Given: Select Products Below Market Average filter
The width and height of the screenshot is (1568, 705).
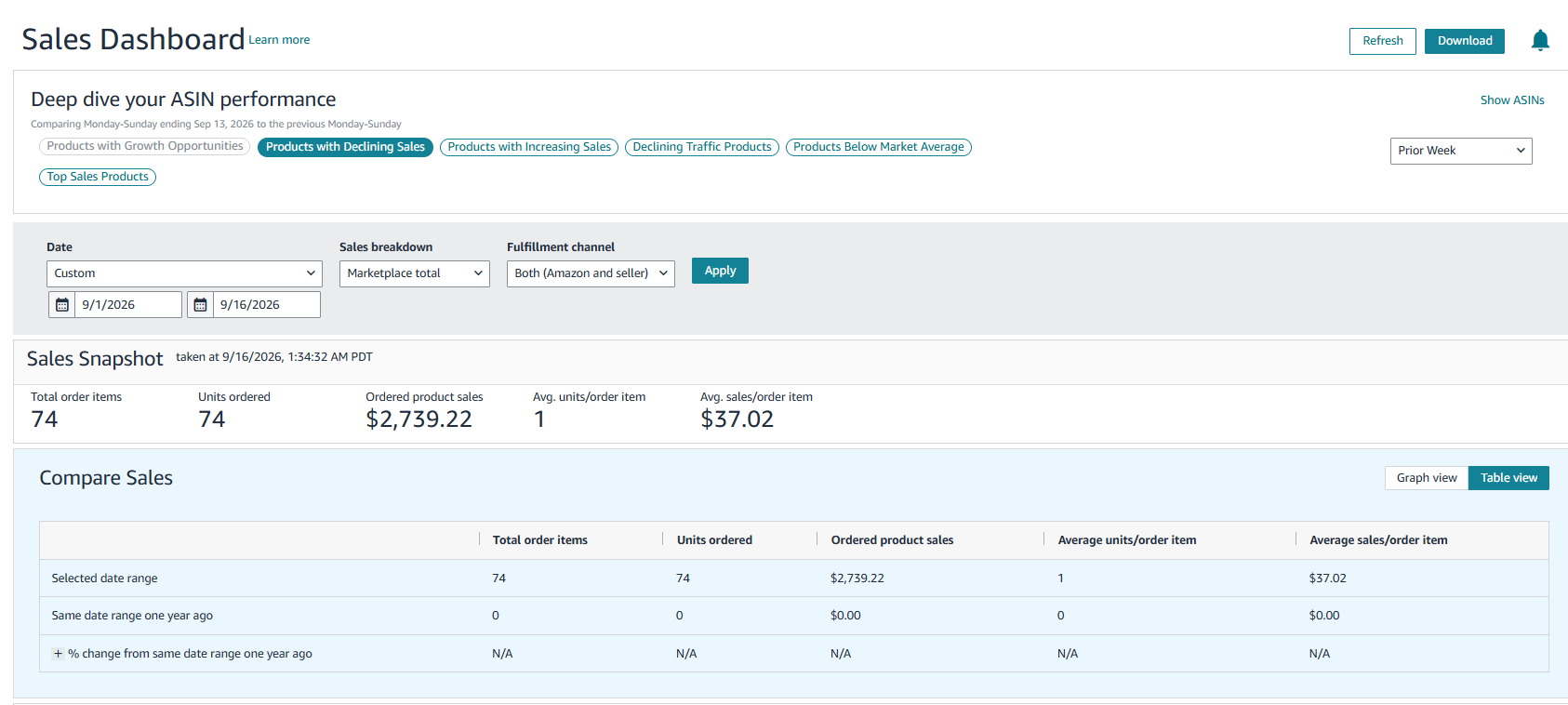Looking at the screenshot, I should [x=879, y=147].
